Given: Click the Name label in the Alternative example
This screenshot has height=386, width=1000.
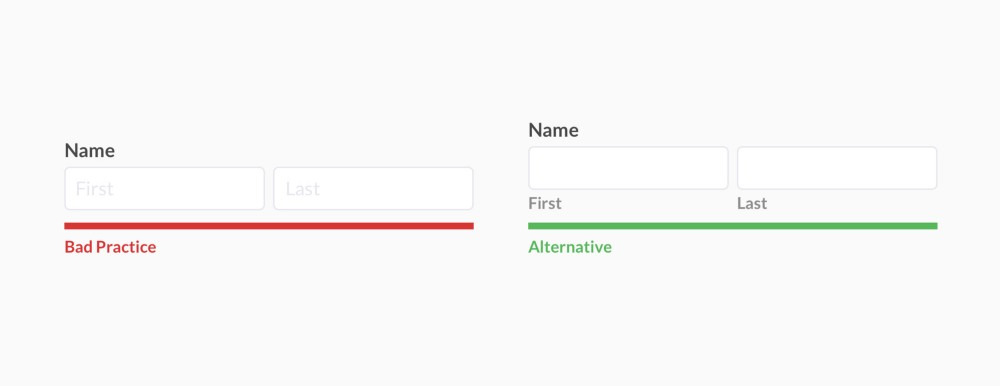Looking at the screenshot, I should (x=554, y=130).
